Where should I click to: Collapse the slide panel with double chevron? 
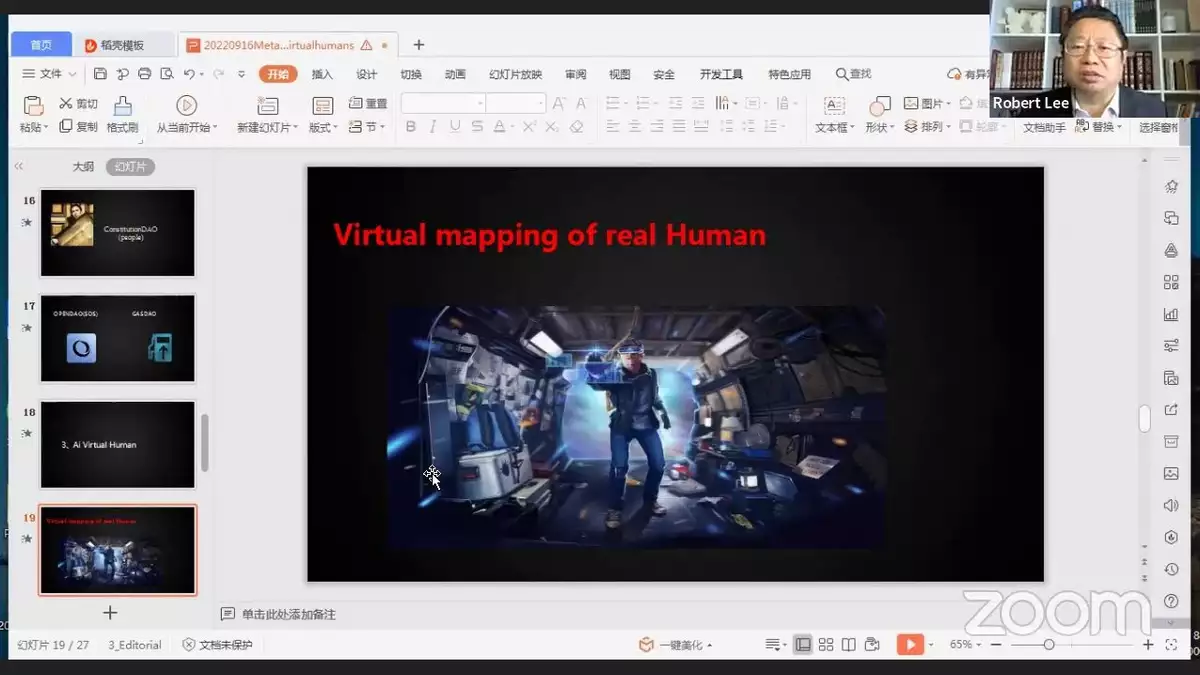coord(19,167)
